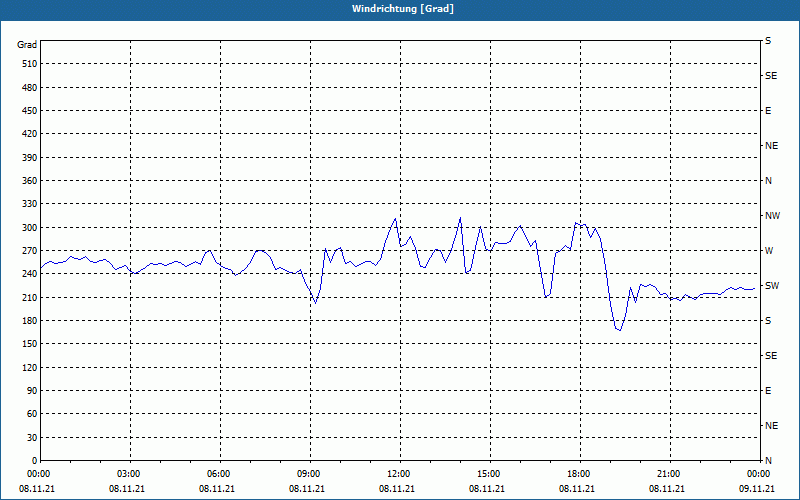Click the 390 value on the Grad axis
The width and height of the screenshot is (800, 500).
coord(29,158)
